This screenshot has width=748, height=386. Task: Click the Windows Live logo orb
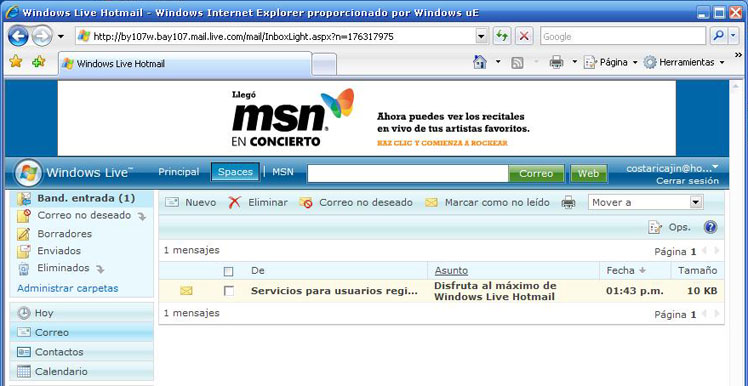(x=28, y=173)
